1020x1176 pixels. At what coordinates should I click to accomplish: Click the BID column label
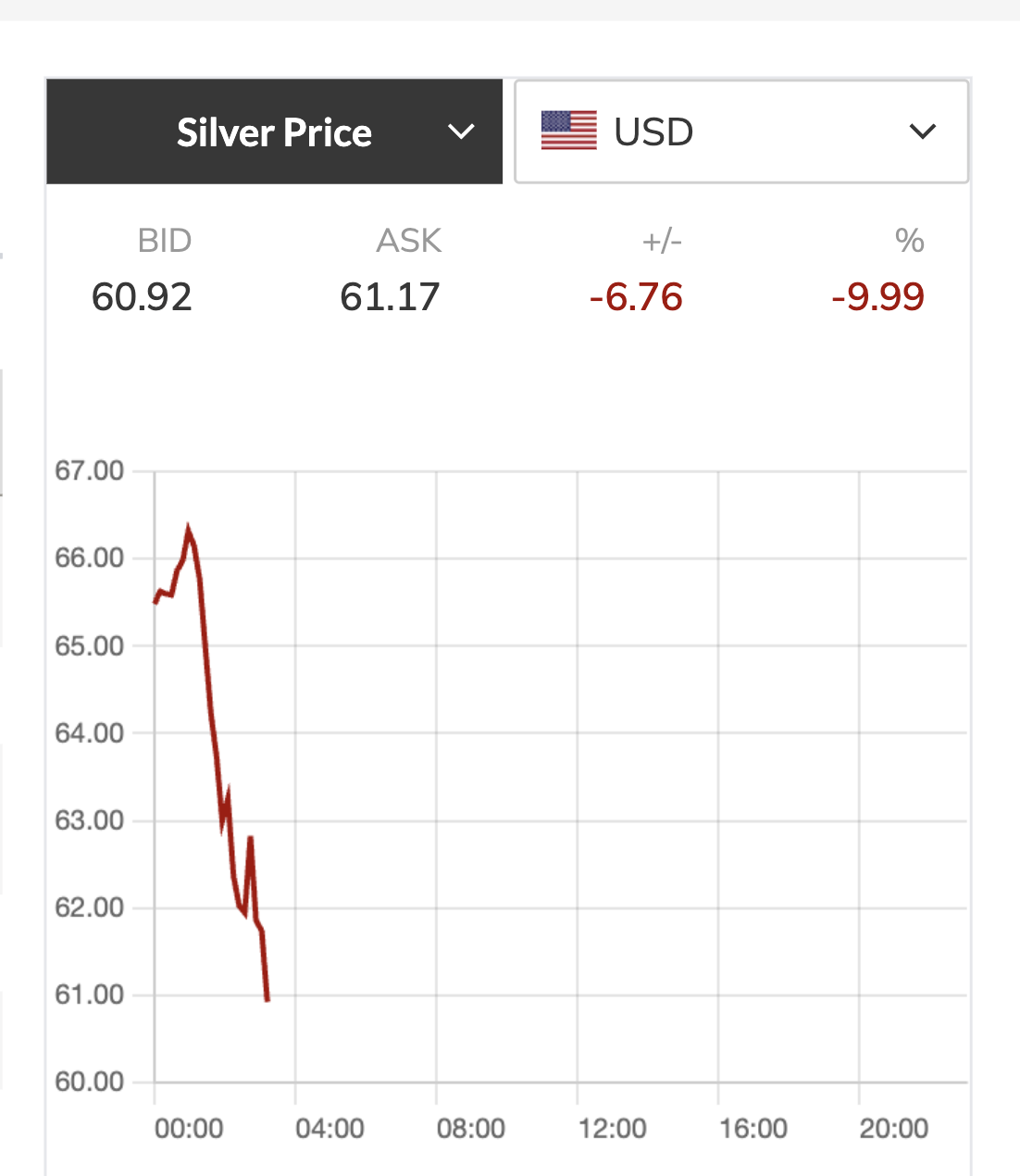(164, 241)
